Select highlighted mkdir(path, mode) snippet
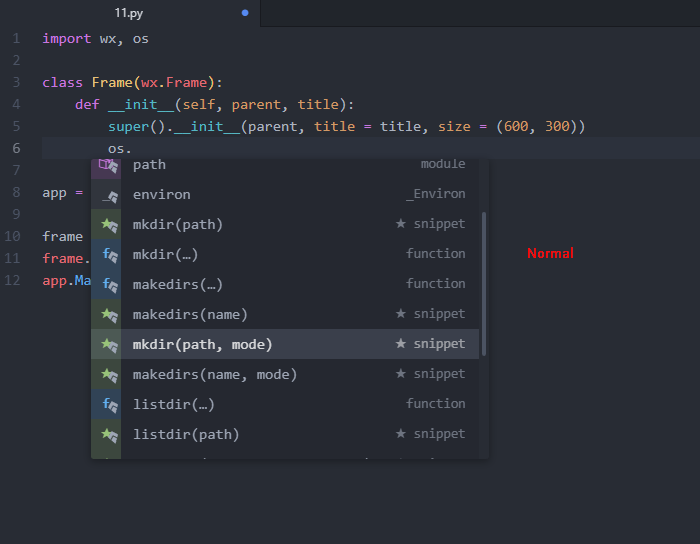The height and width of the screenshot is (544, 700). [285, 344]
